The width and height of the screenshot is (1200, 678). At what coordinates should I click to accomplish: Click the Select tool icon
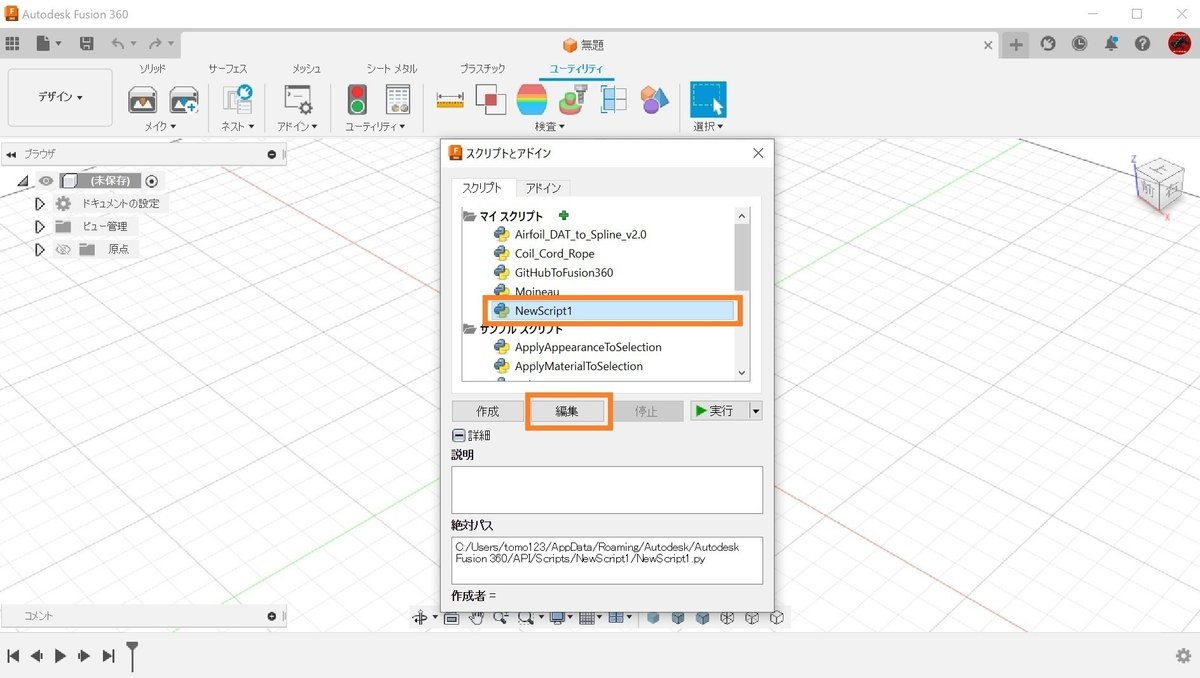coord(708,99)
